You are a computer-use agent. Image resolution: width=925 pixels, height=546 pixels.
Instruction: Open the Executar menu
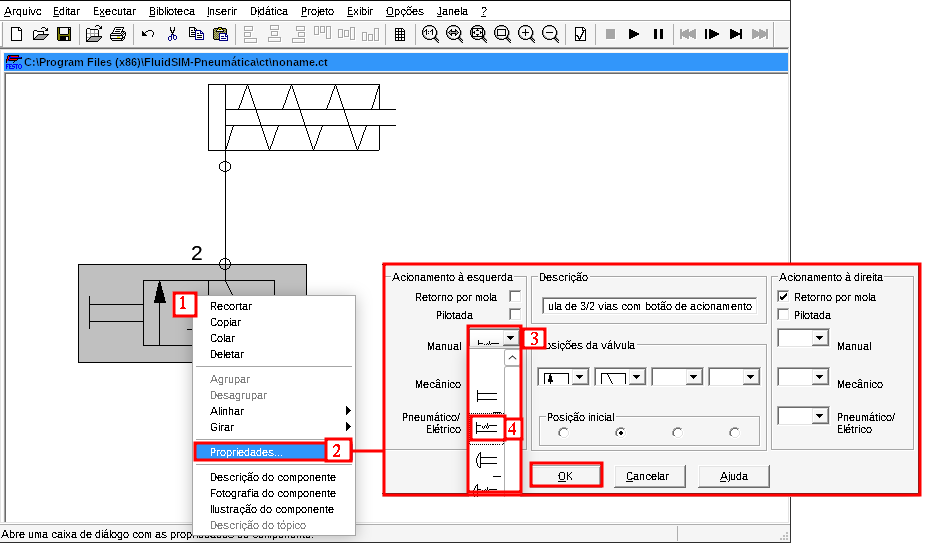click(x=114, y=11)
